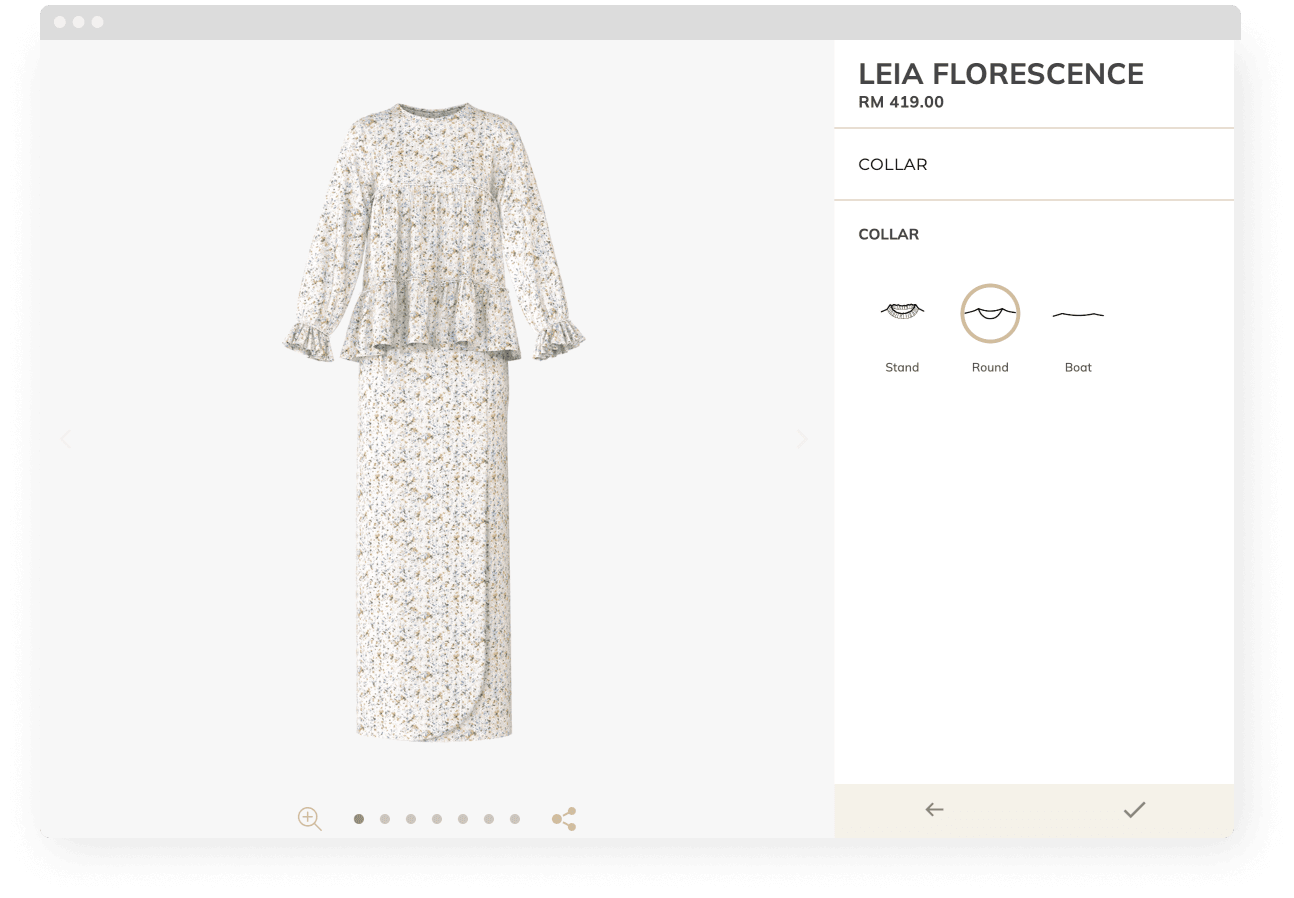Open the COLLAR section header
1294x898 pixels.
tap(893, 165)
